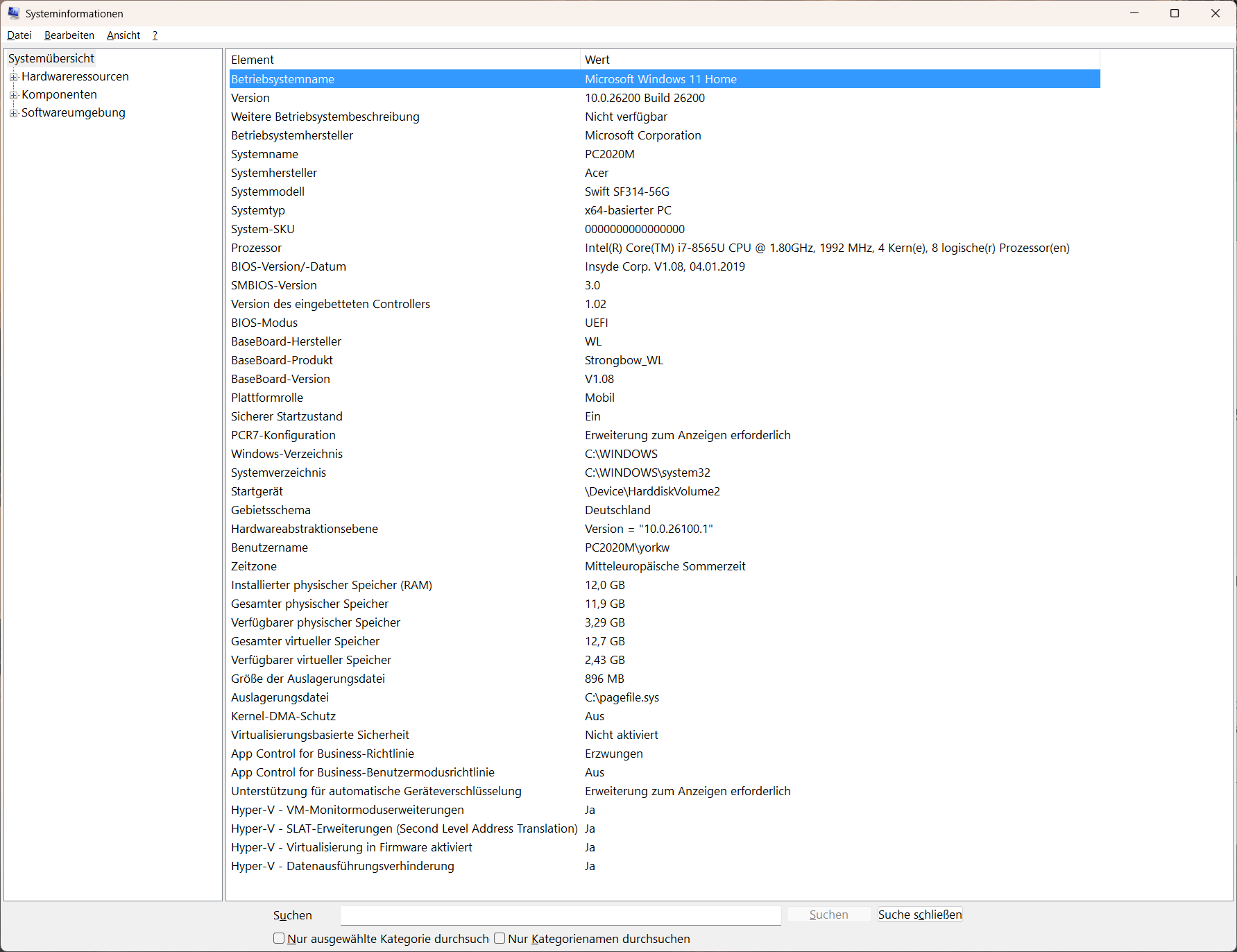Enable Nur ausgewählte Kategorie durchsuchen checkbox
This screenshot has width=1237, height=952.
[x=279, y=938]
